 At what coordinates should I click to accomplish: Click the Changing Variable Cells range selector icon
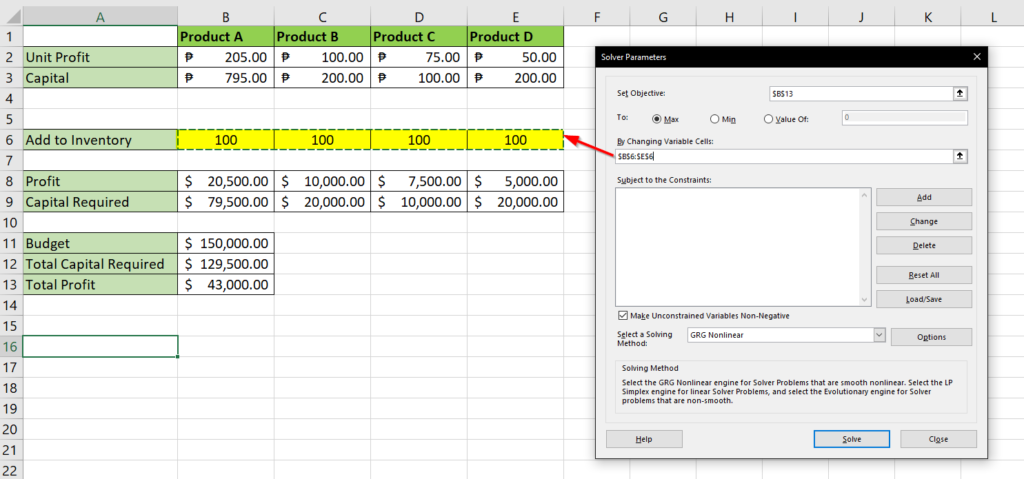click(x=960, y=156)
